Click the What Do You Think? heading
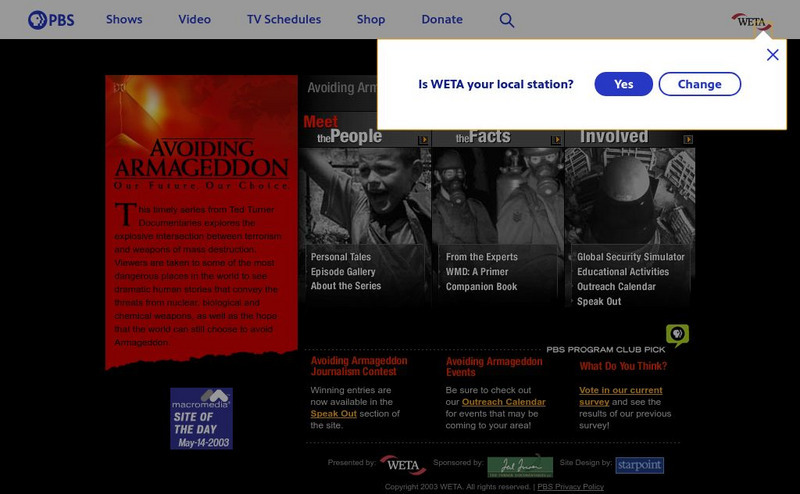Screen dimensions: 800x494 coord(623,366)
